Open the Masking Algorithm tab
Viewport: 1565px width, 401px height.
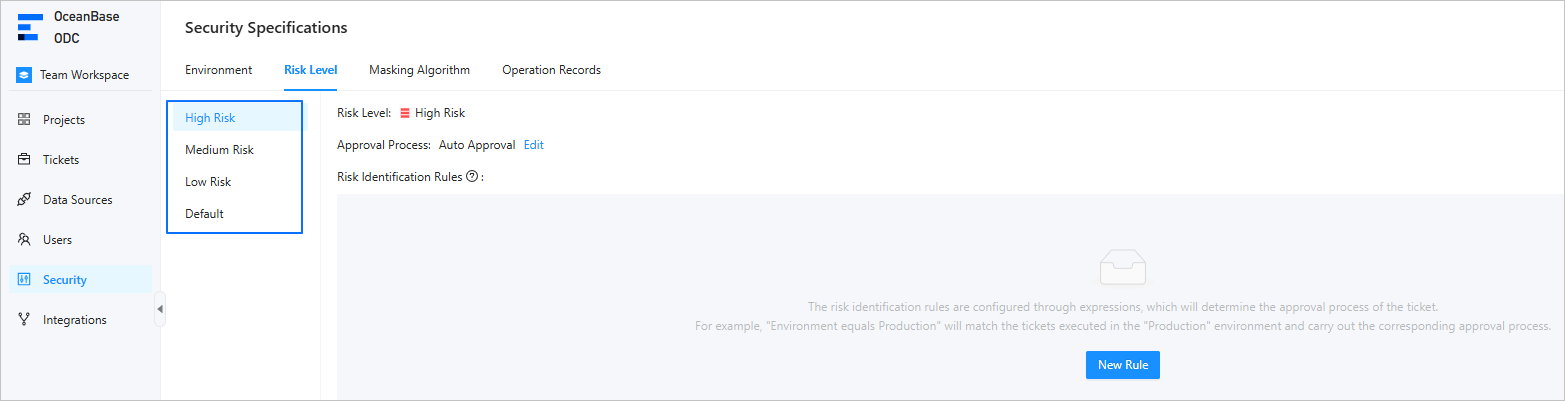point(419,70)
